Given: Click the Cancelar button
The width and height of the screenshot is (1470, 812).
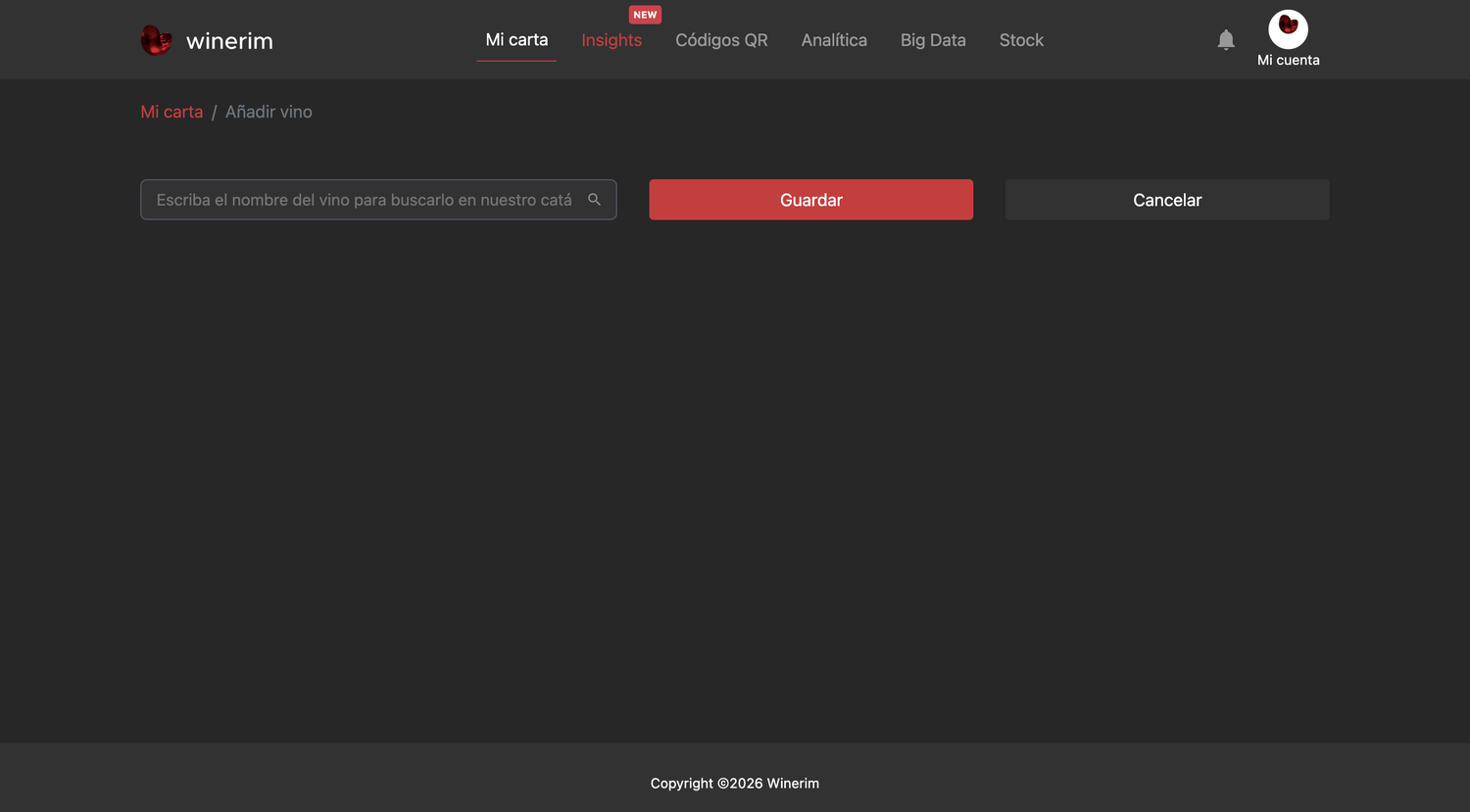Looking at the screenshot, I should (1167, 200).
